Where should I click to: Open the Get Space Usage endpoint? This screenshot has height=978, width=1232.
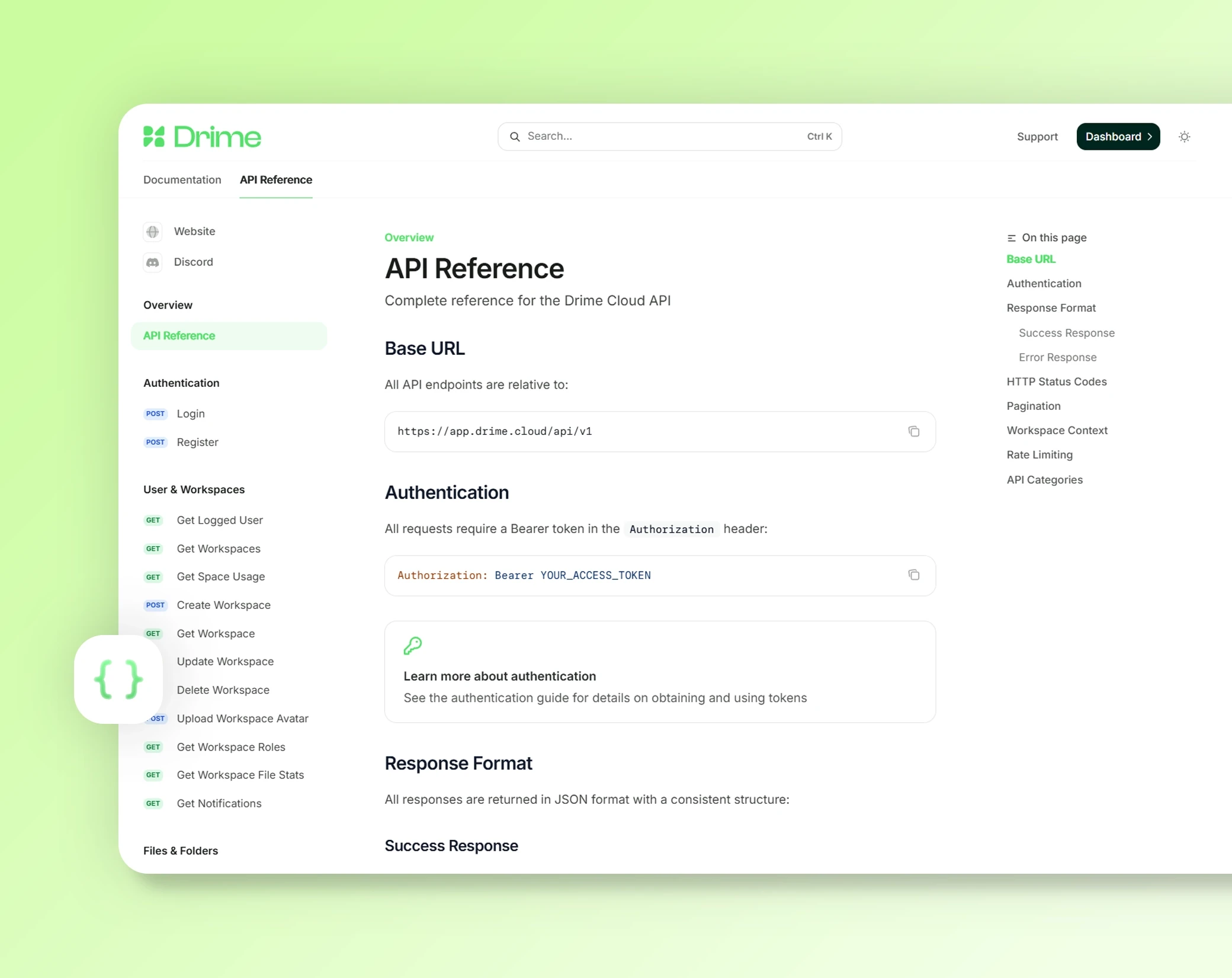pos(221,576)
